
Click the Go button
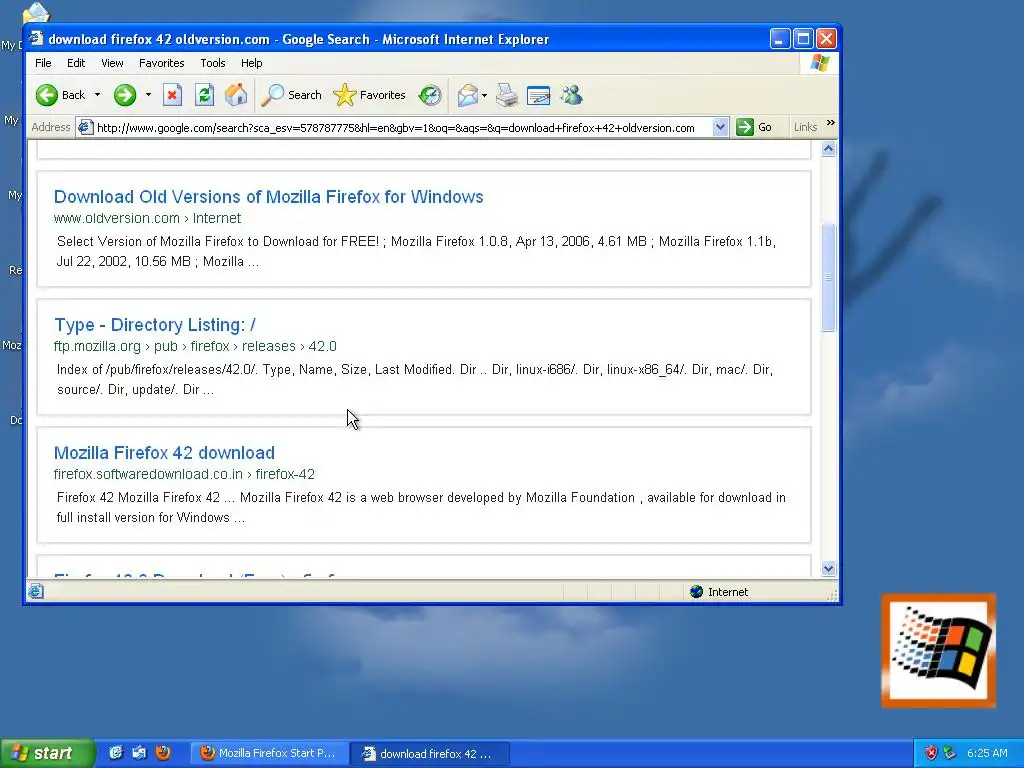click(754, 127)
